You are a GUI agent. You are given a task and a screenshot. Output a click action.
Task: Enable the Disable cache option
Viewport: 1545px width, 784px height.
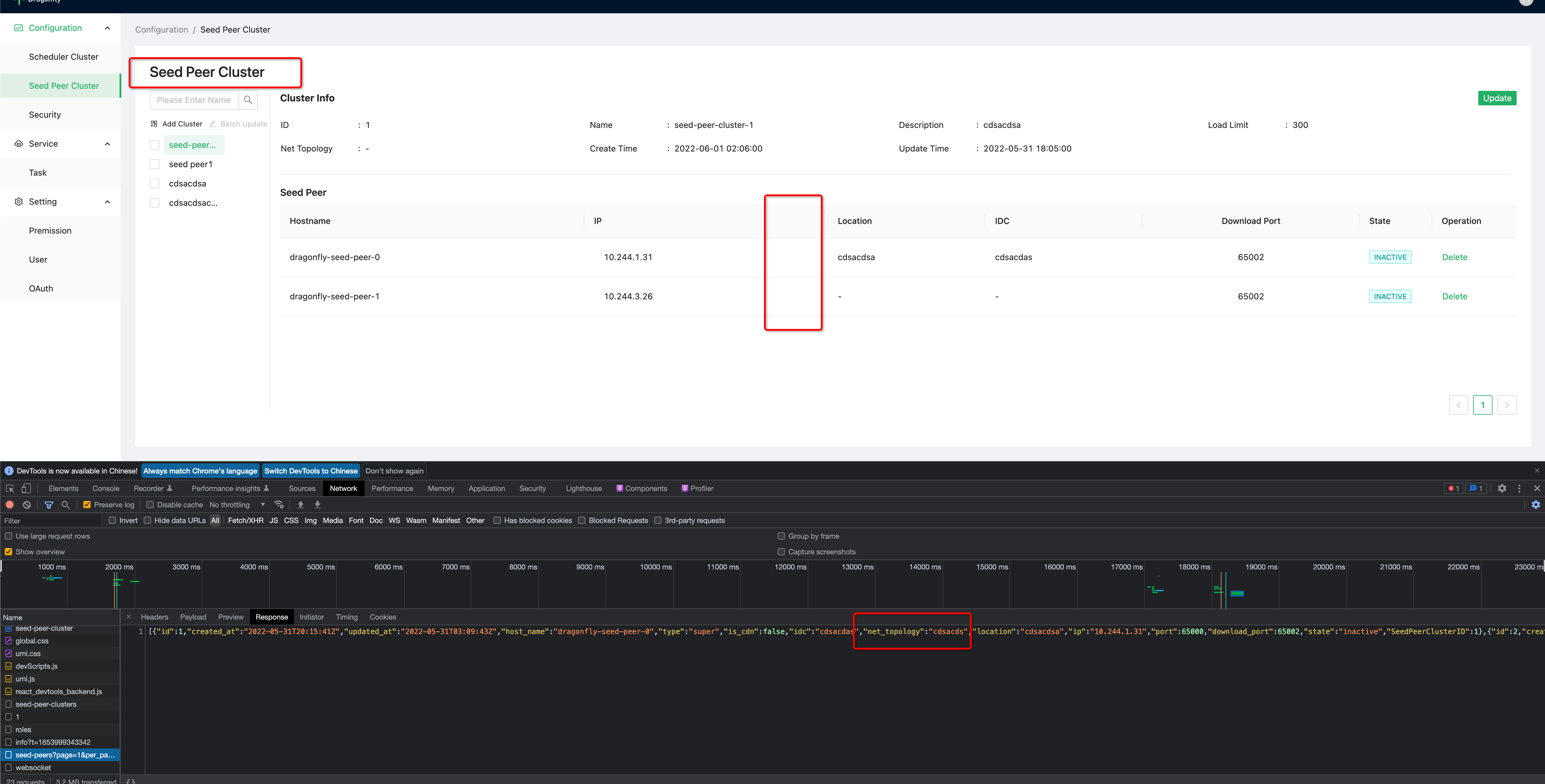[x=151, y=505]
